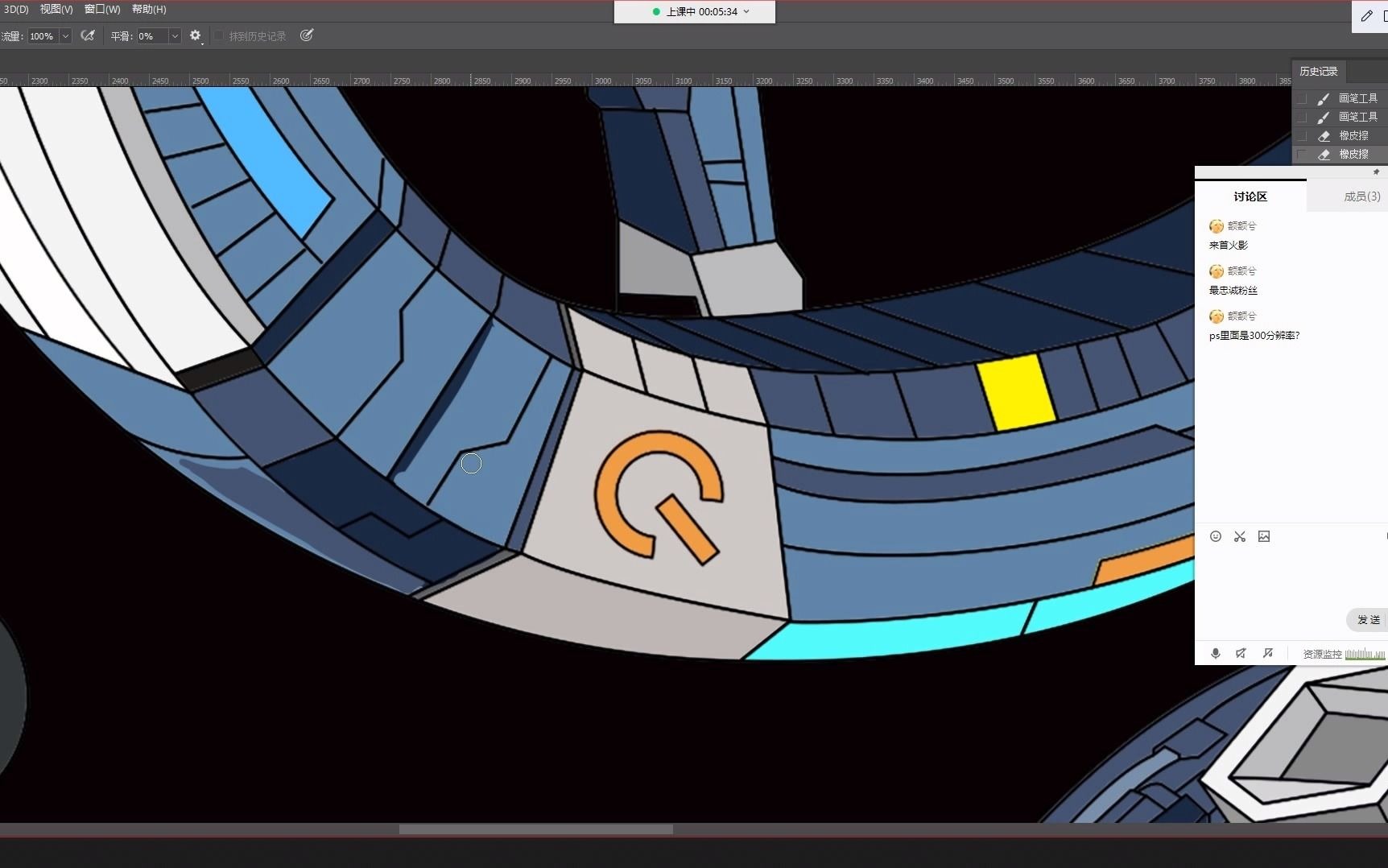
Task: Open the 帮助(H) menu
Action: tap(149, 10)
